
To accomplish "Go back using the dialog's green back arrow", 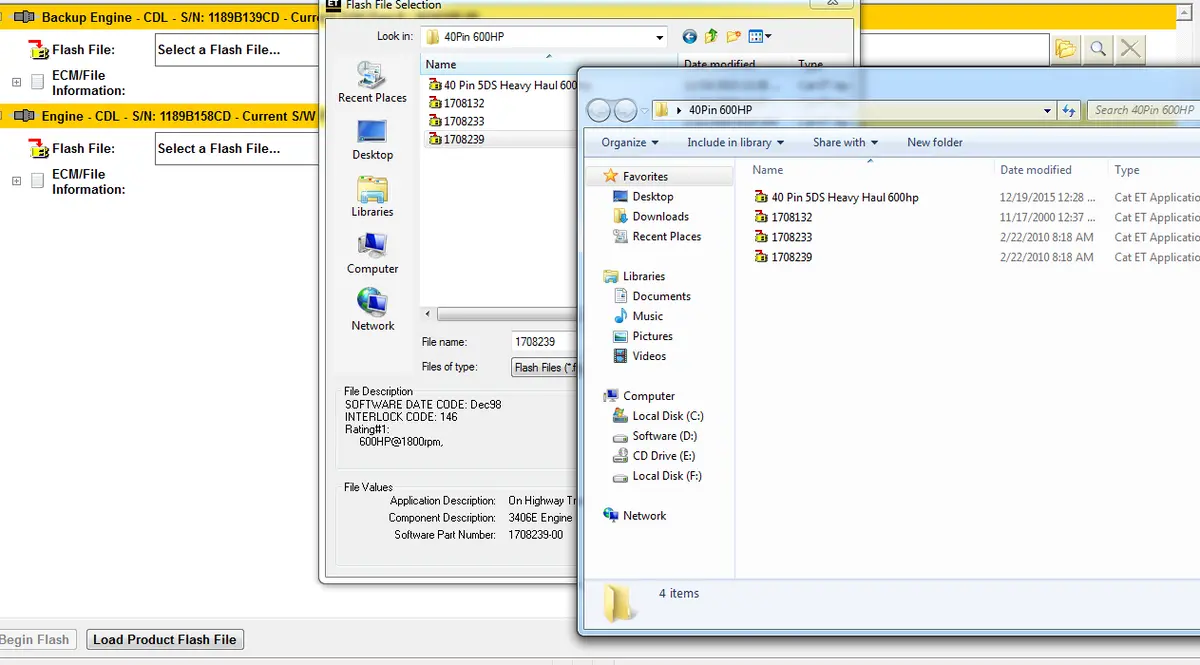I will [689, 37].
